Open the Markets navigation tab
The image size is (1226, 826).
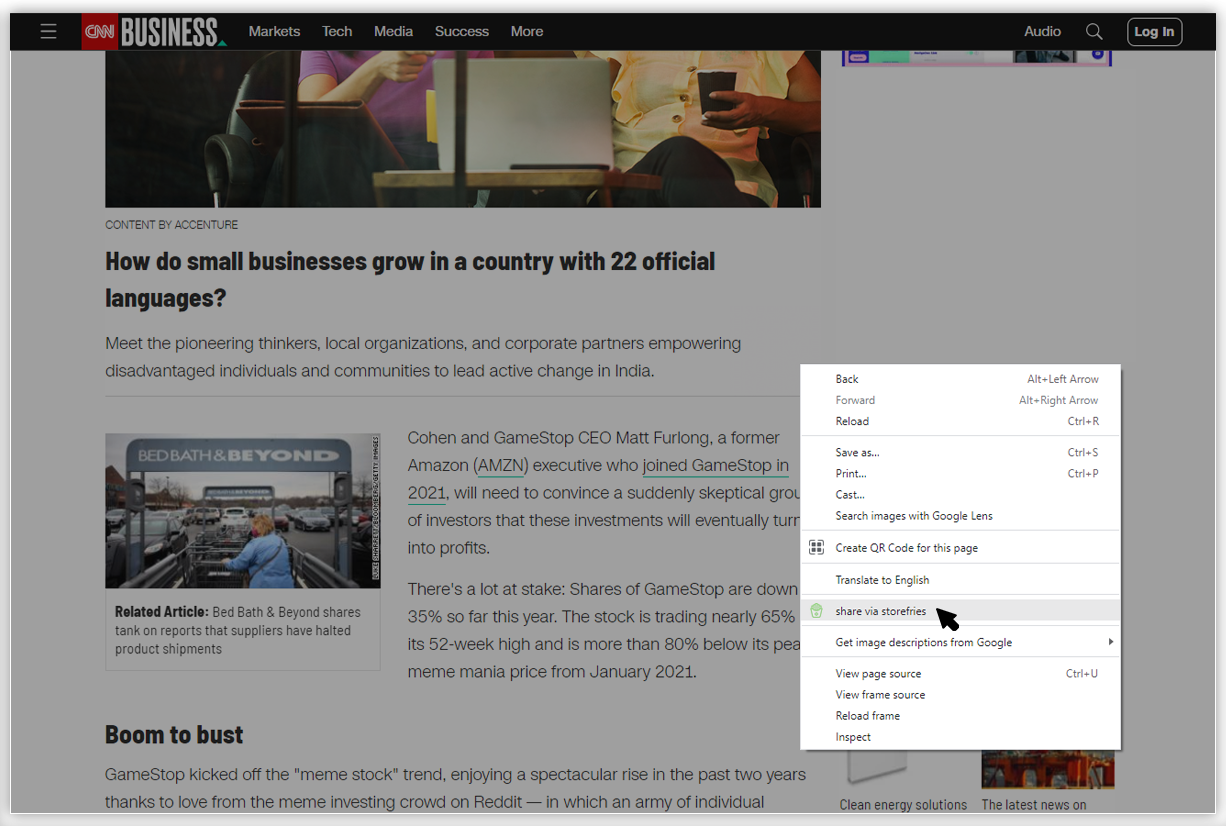tap(274, 32)
